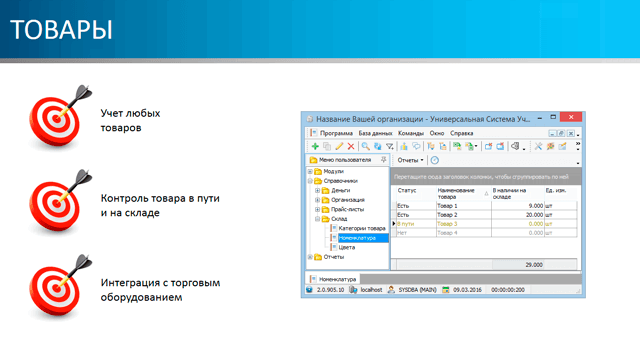Pin the Меню пользователя panel
The image size is (640, 360).
(x=383, y=160)
